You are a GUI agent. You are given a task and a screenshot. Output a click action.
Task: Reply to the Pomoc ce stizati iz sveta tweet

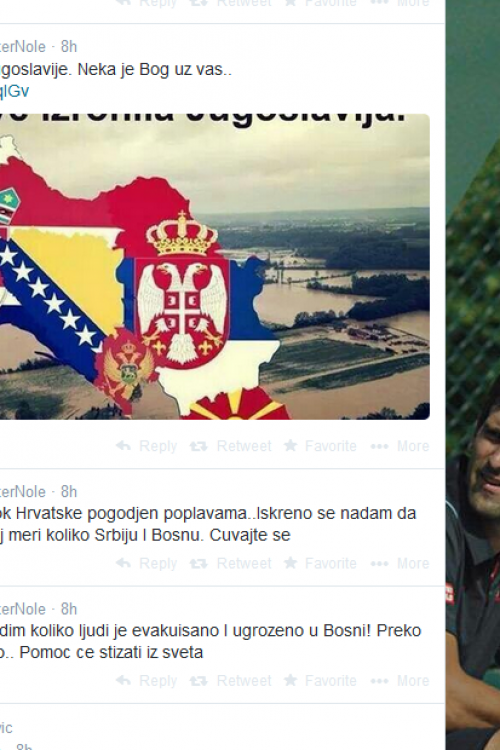[x=146, y=681]
